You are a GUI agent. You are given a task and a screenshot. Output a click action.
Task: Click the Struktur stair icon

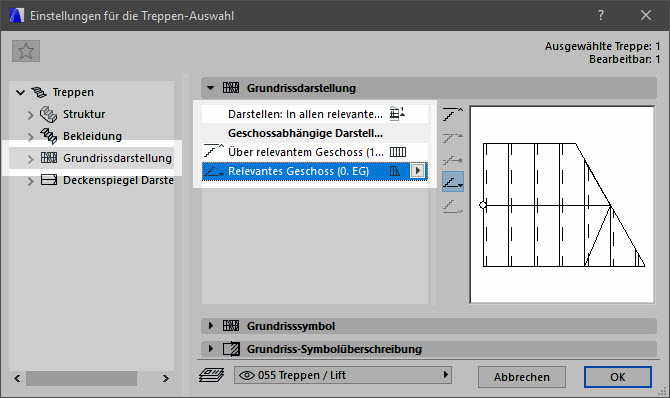click(48, 114)
